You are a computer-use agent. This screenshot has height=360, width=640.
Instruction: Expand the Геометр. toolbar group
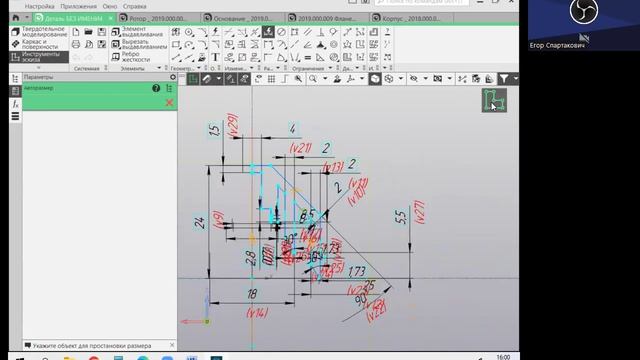click(x=199, y=68)
